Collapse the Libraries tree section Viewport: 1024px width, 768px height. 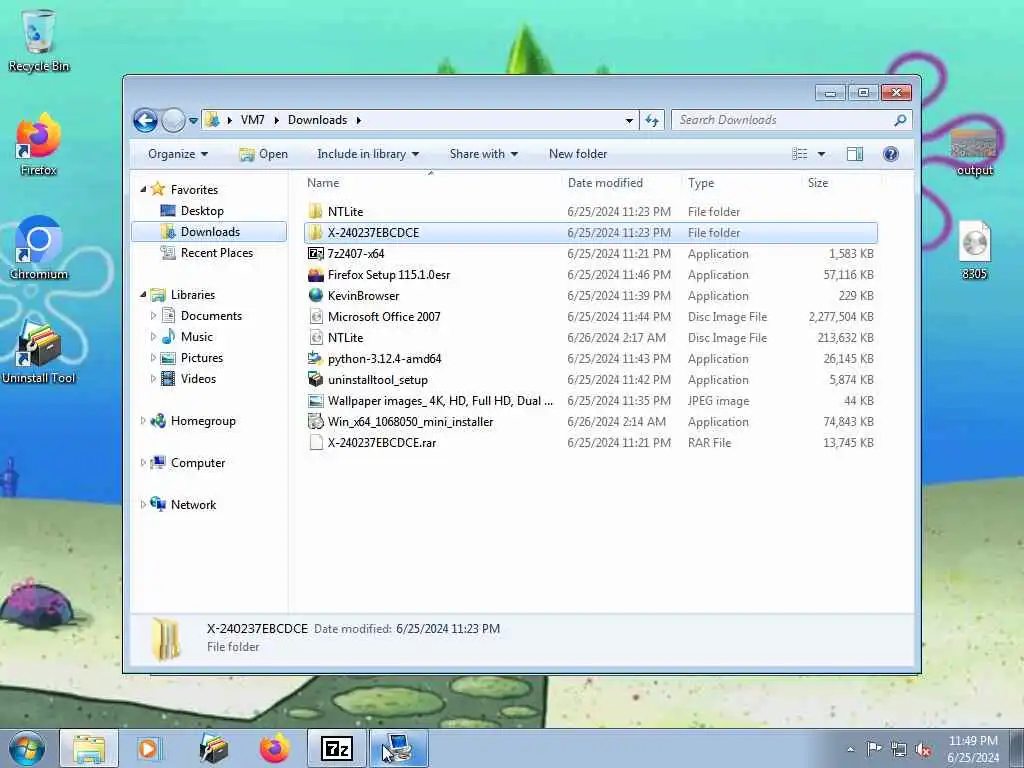click(x=144, y=295)
